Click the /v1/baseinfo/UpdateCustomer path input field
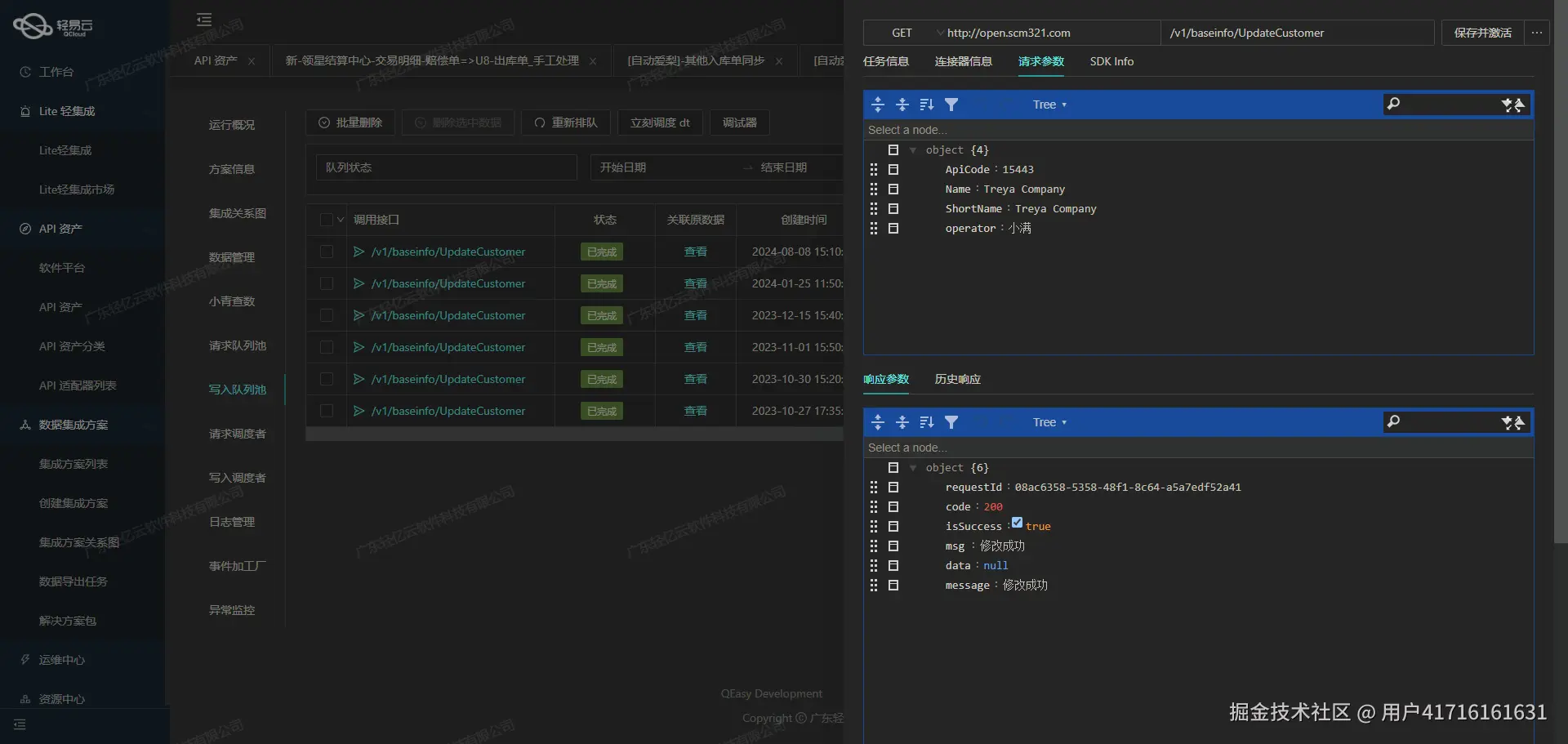Screen dimensions: 1568x744 [1298, 33]
